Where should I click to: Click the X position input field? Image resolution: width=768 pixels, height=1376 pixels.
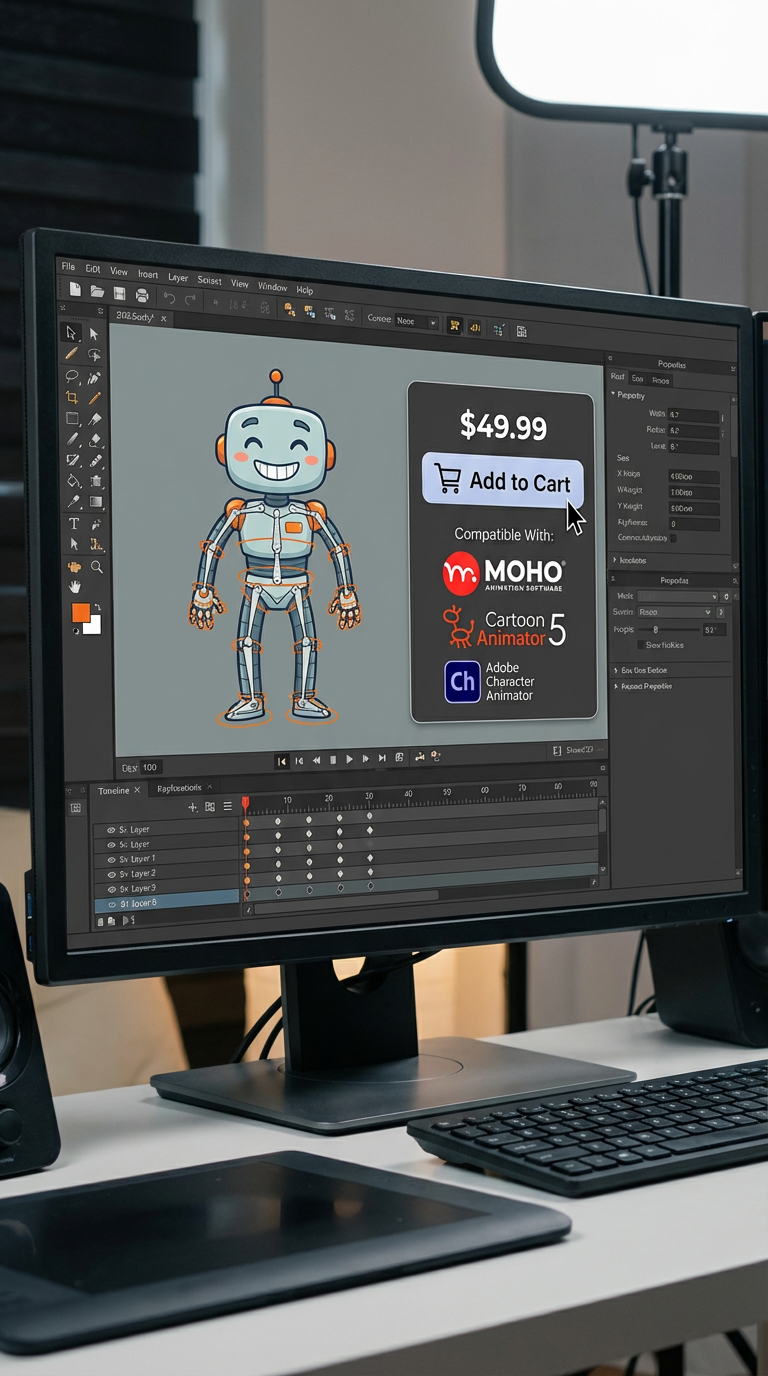tap(694, 476)
